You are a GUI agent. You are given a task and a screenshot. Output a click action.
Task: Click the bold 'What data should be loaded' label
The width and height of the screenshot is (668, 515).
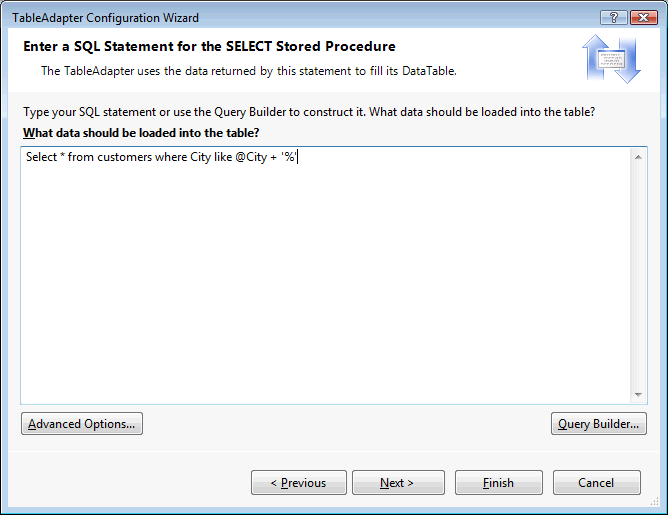[141, 133]
